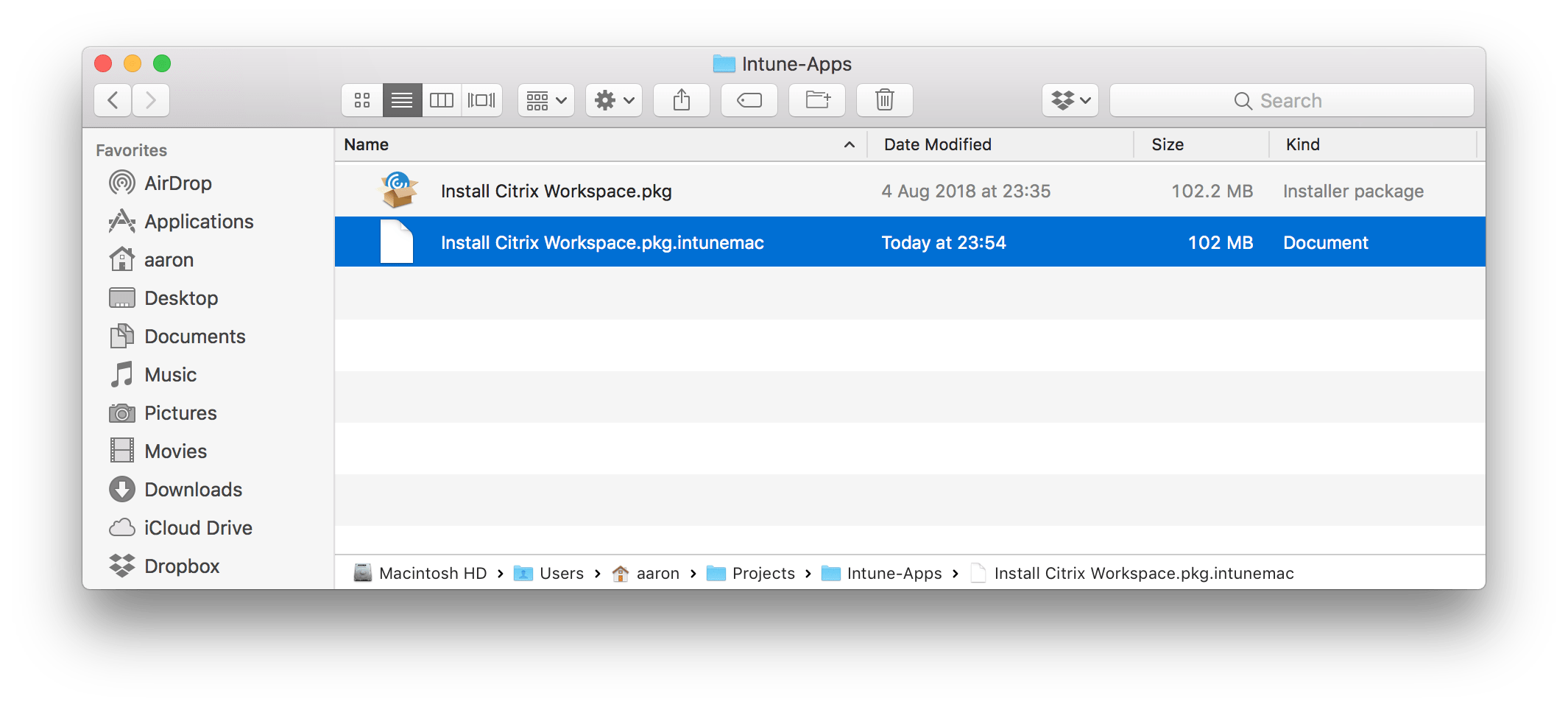Open AirDrop from the sidebar
Image resolution: width=1568 pixels, height=707 pixels.
179,183
